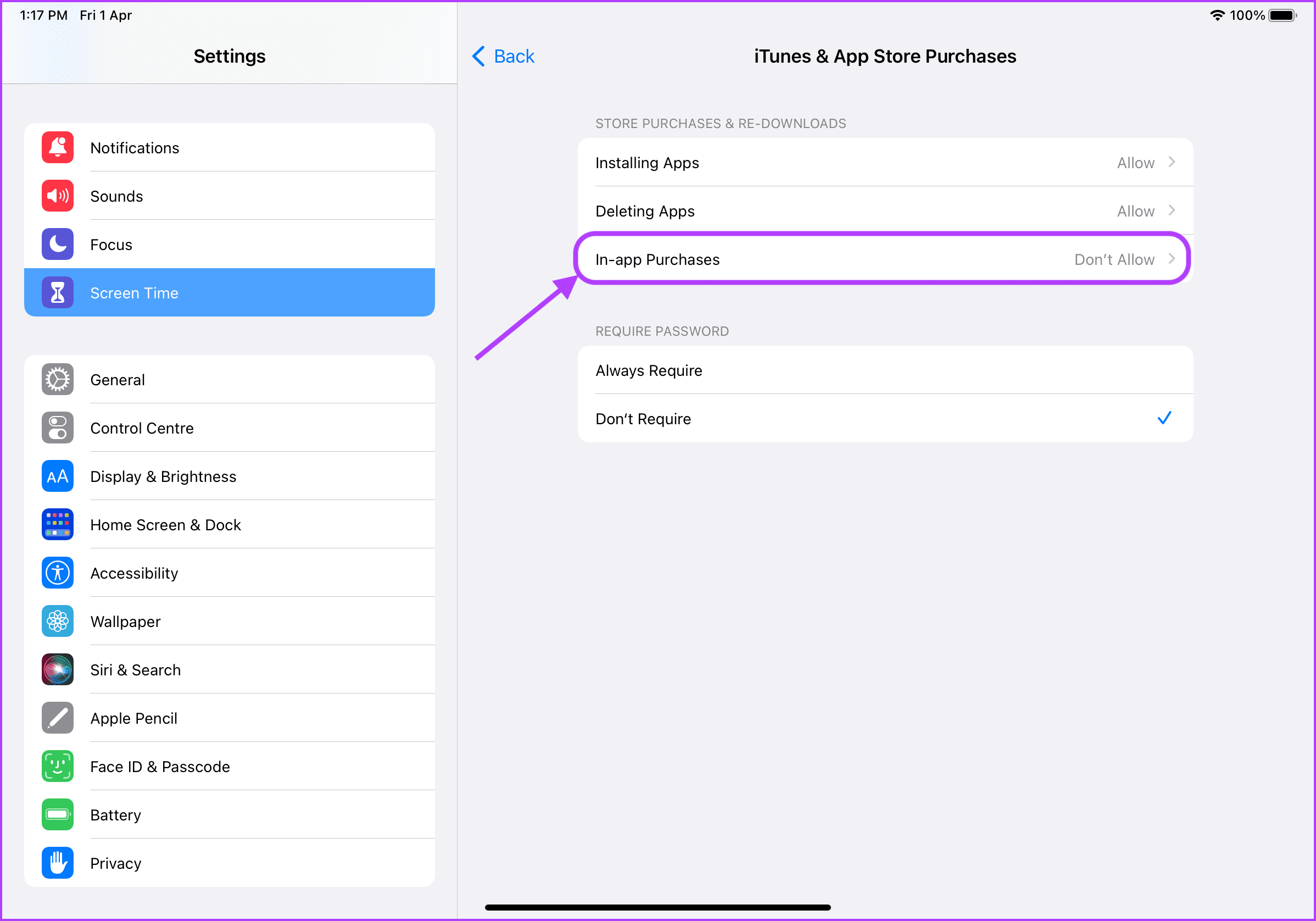Open Installing Apps setting
Screen dimensions: 1316x921
885,162
